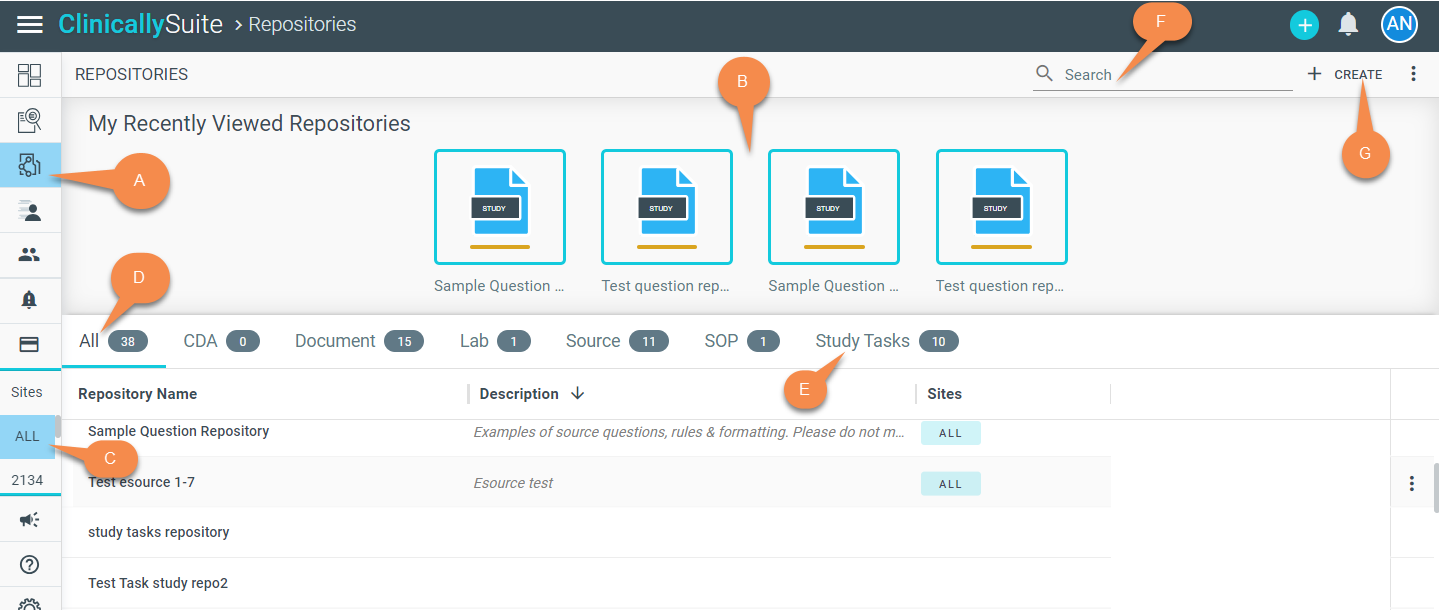Screen dimensions: 1439x610
Task: Switch to the Lab tab
Action: pos(495,341)
